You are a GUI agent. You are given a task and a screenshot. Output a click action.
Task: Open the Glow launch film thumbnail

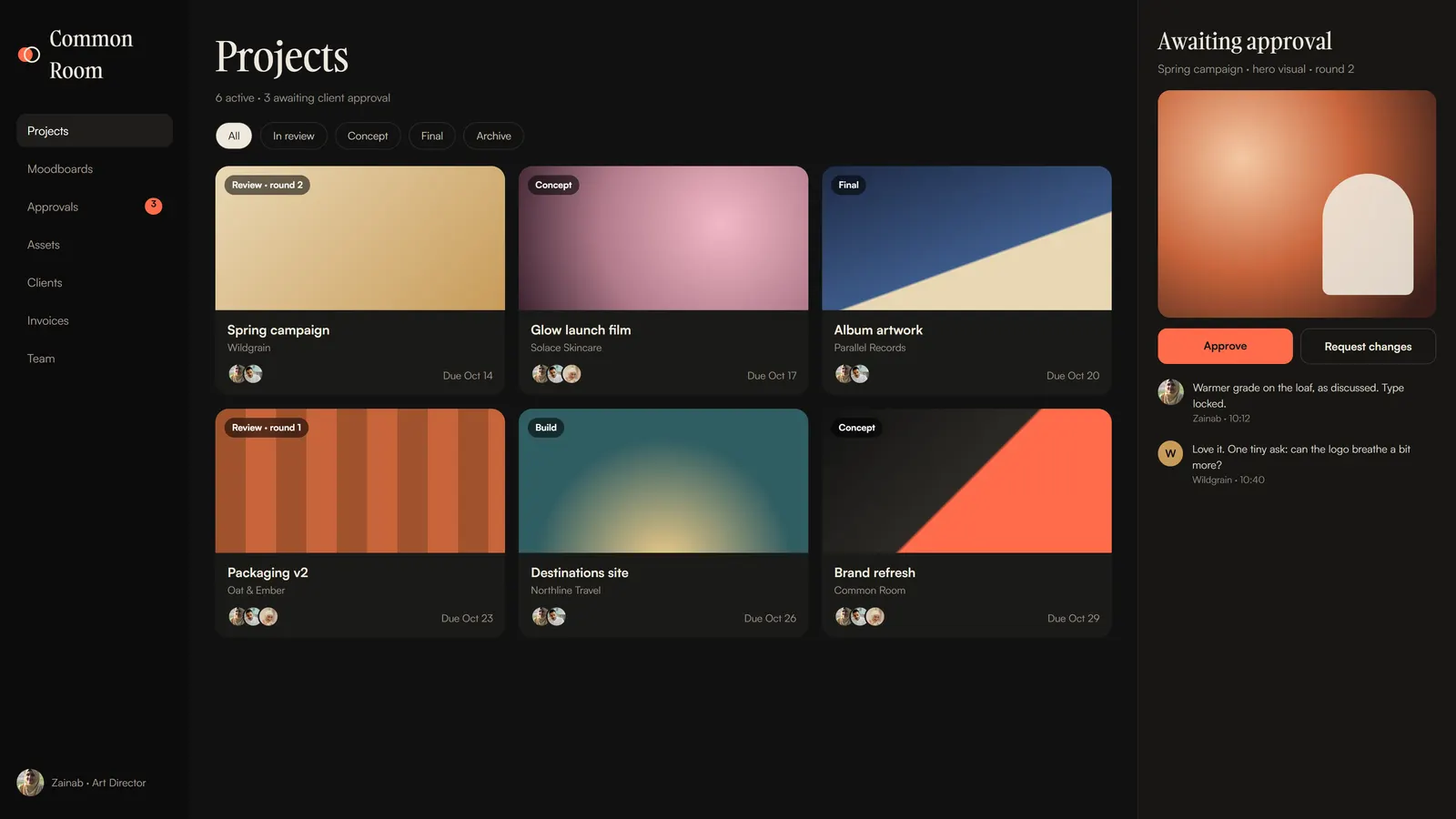(x=663, y=238)
